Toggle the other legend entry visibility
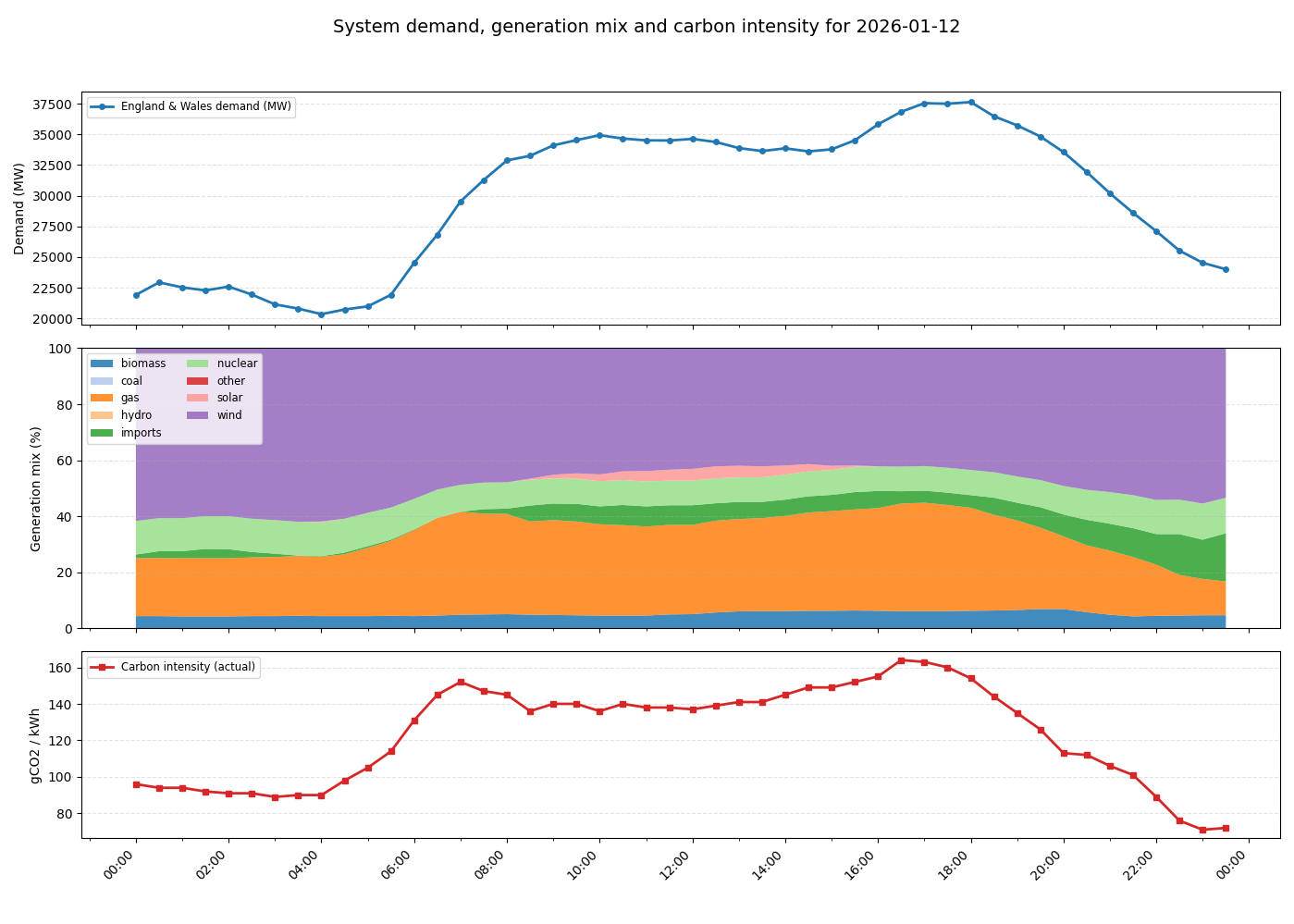Image resolution: width=1294 pixels, height=924 pixels. click(x=230, y=380)
